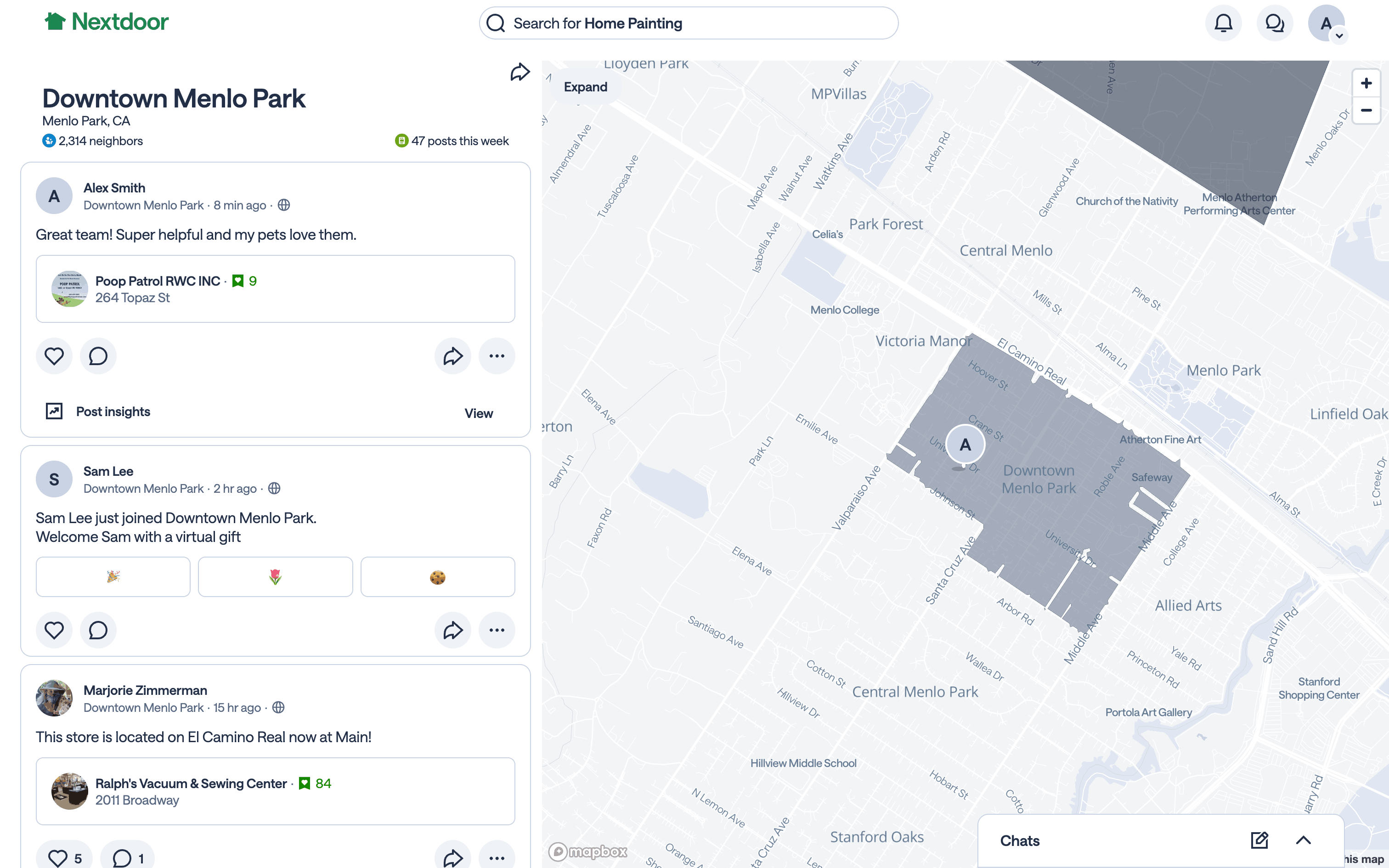Open the messages chat icon in header
Screen dimensions: 1389x868
(1274, 23)
